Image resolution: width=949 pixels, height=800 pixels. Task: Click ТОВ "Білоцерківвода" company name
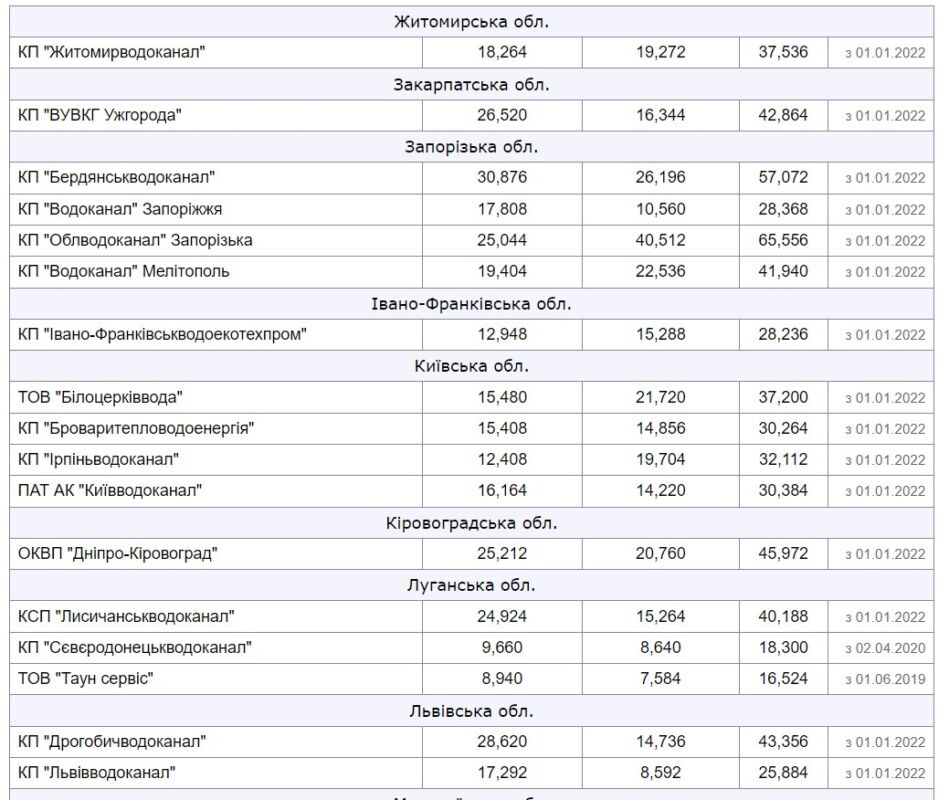pos(101,397)
